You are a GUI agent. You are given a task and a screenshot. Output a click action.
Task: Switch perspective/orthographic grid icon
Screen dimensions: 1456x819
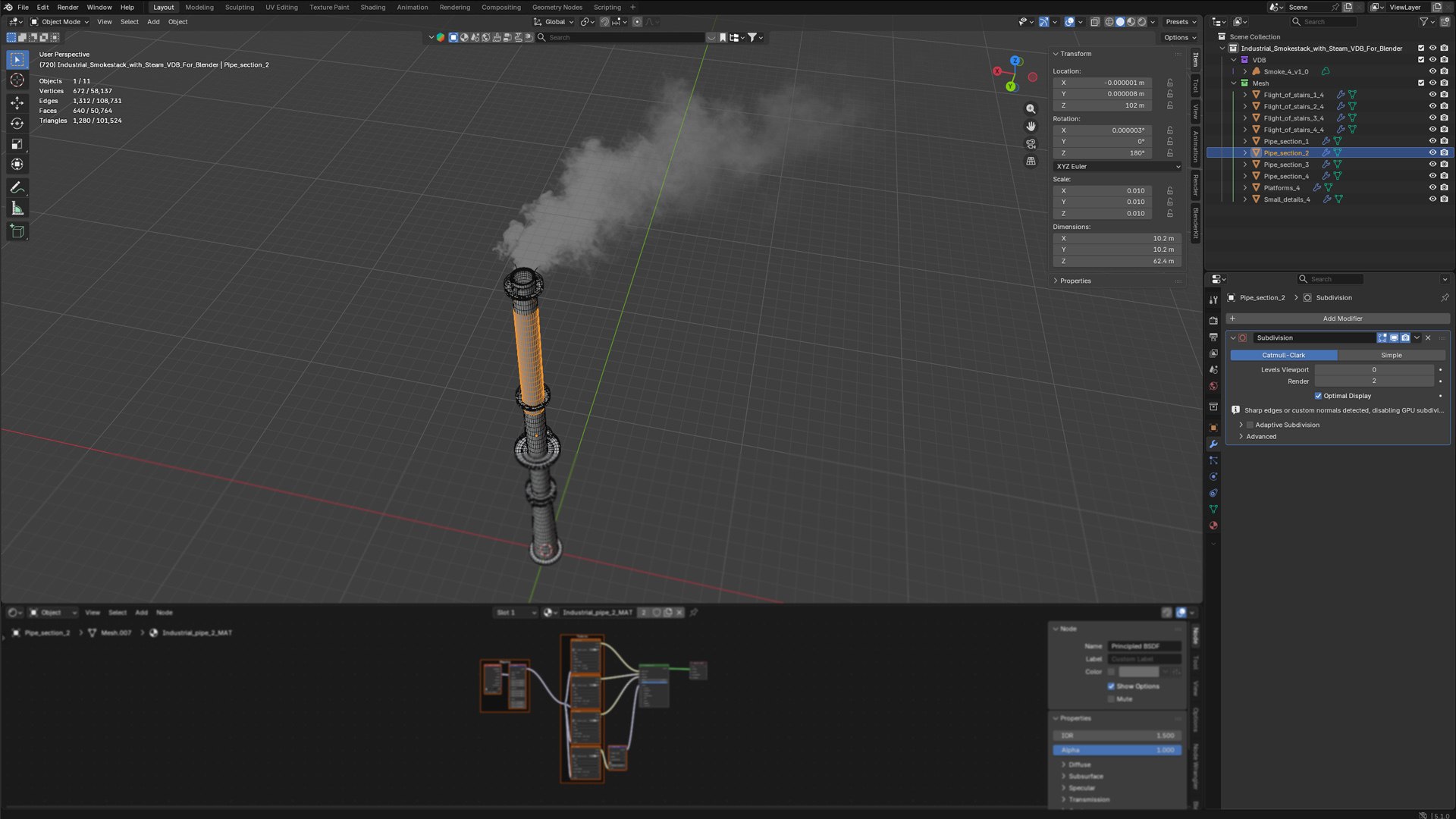click(1031, 162)
